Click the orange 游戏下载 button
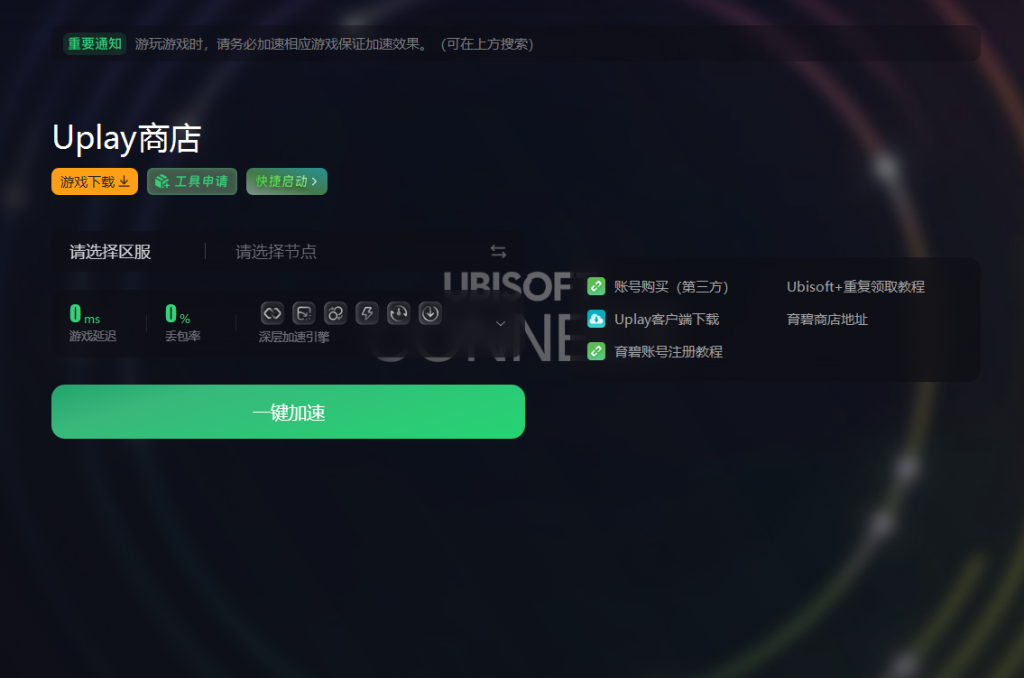 [95, 182]
